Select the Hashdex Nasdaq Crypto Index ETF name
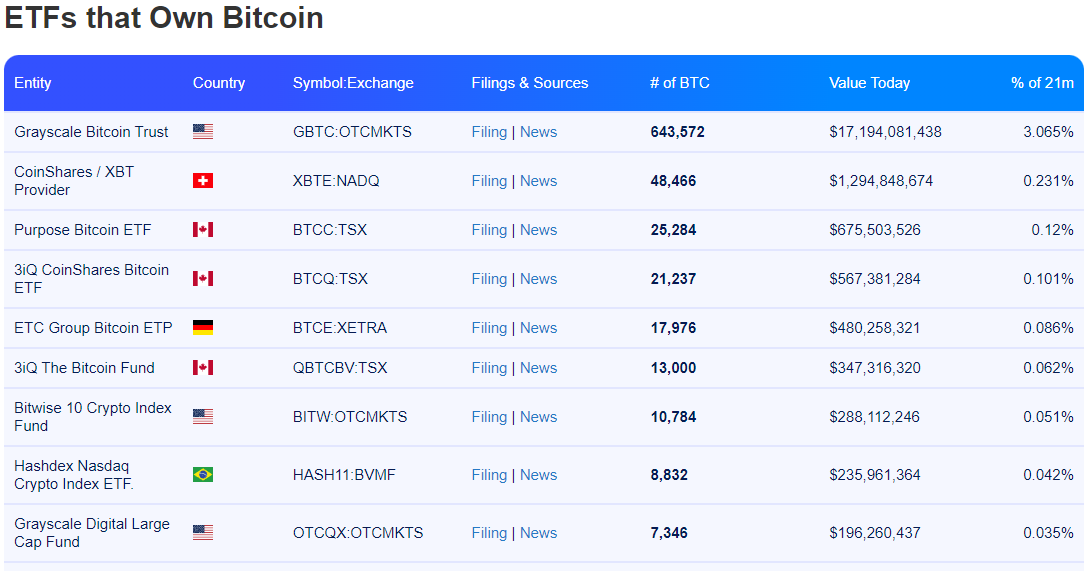Viewport: 1087px width, 571px height. click(74, 475)
